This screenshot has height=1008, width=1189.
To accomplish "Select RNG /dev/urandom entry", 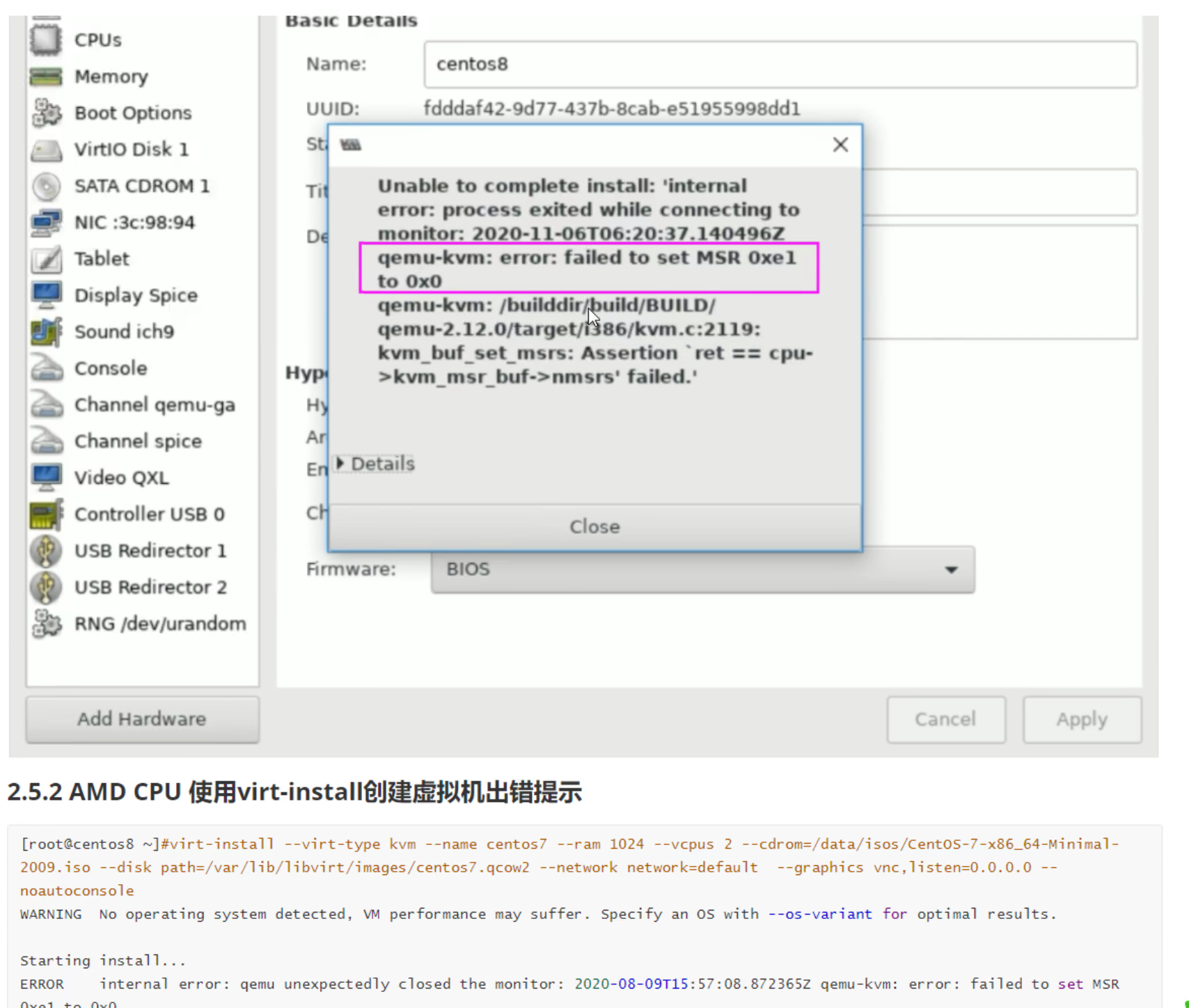I will [x=159, y=624].
